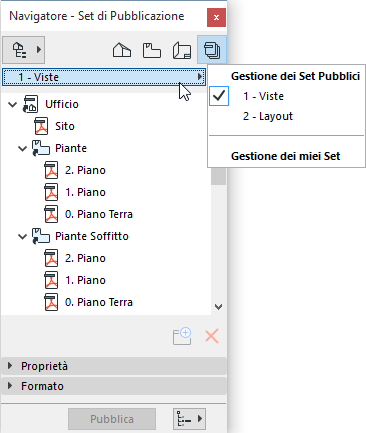The width and height of the screenshot is (366, 433).
Task: Select 1. Piano text under Piante Soffitto
Action: (x=85, y=280)
